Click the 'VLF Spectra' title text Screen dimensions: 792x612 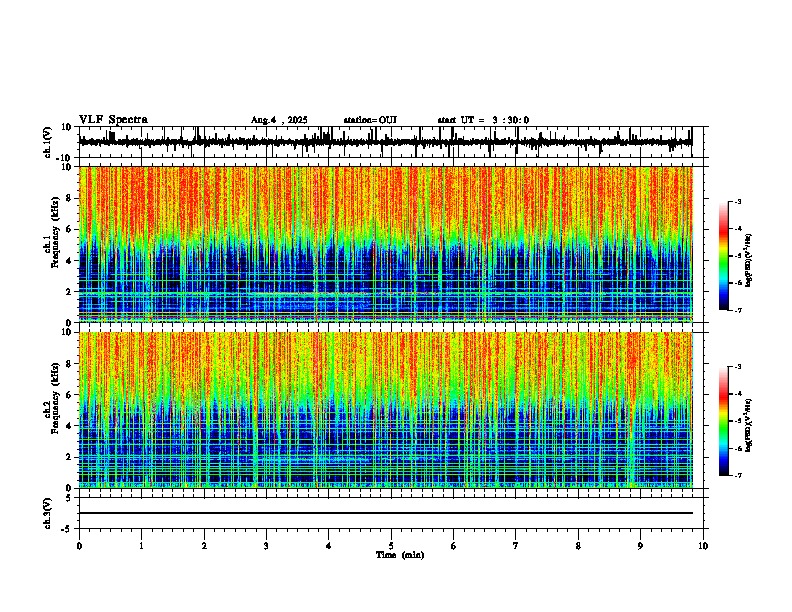[x=114, y=120]
